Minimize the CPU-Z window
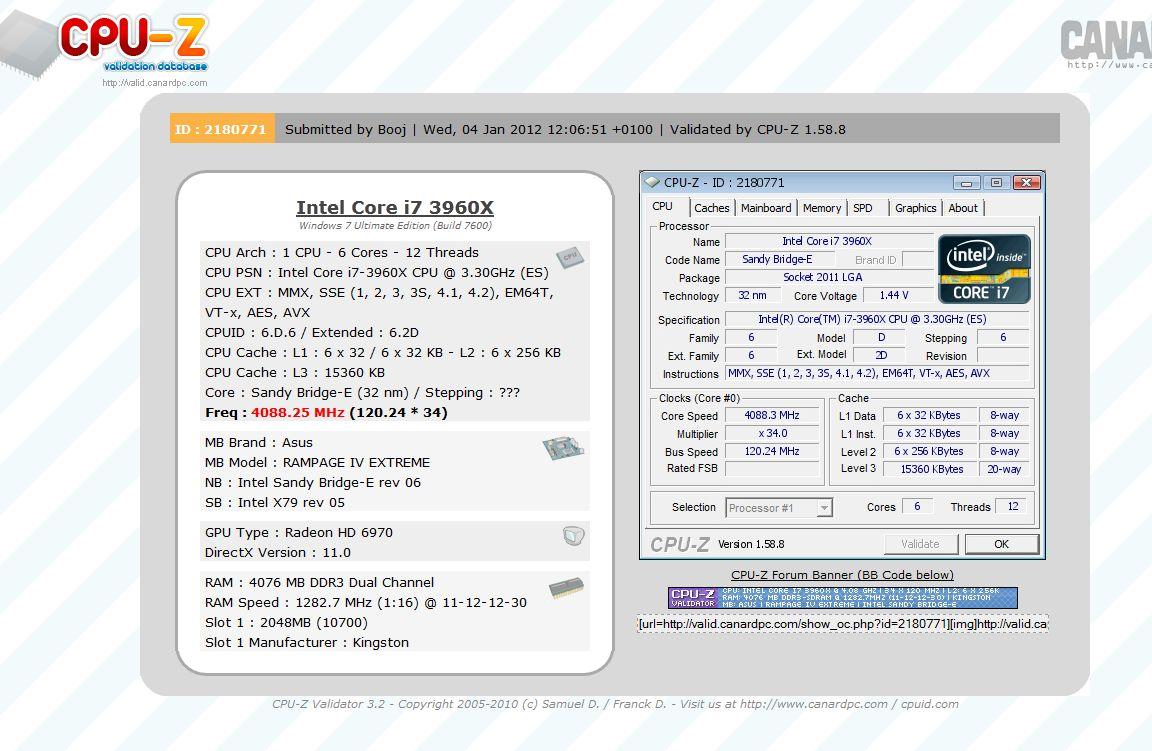1152x751 pixels. click(x=966, y=183)
